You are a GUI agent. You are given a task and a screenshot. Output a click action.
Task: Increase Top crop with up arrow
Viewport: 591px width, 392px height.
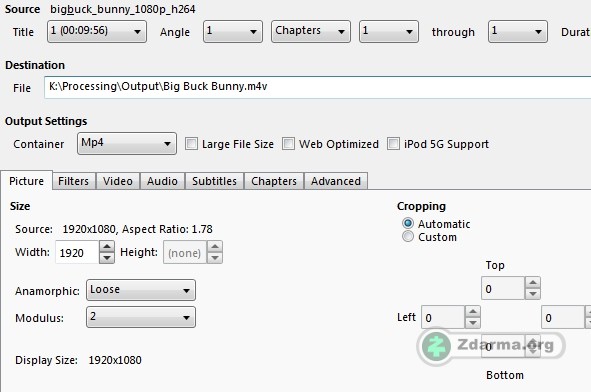(x=533, y=283)
